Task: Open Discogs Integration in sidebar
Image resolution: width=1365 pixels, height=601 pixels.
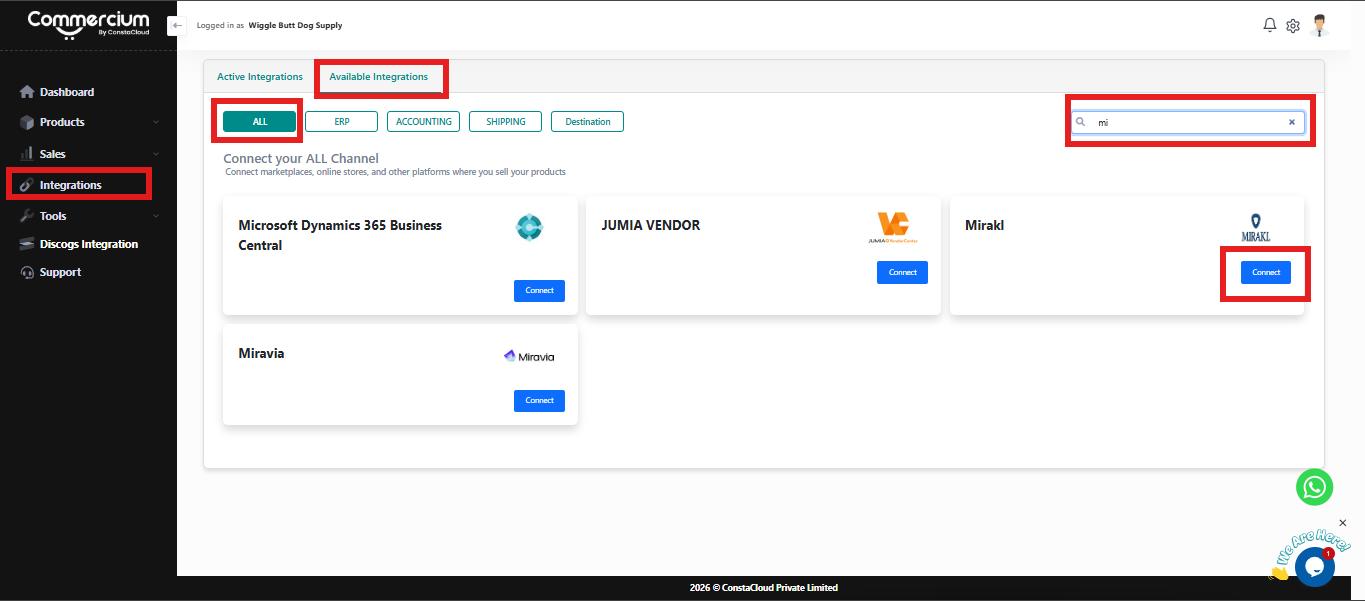Action: 88,244
